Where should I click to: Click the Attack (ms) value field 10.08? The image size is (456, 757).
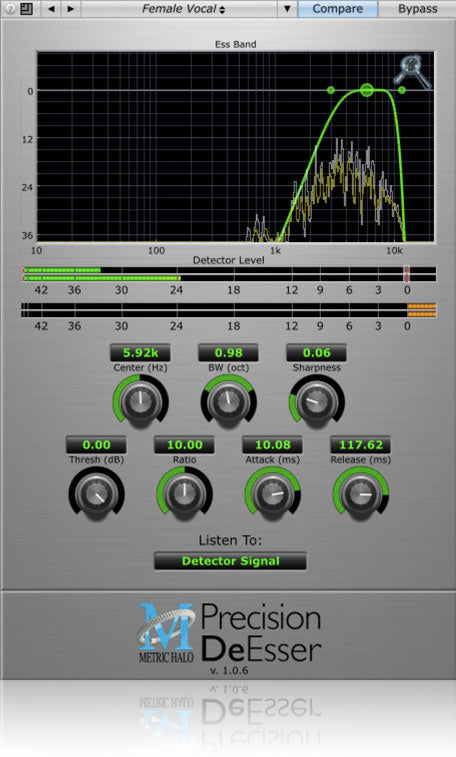pyautogui.click(x=273, y=445)
